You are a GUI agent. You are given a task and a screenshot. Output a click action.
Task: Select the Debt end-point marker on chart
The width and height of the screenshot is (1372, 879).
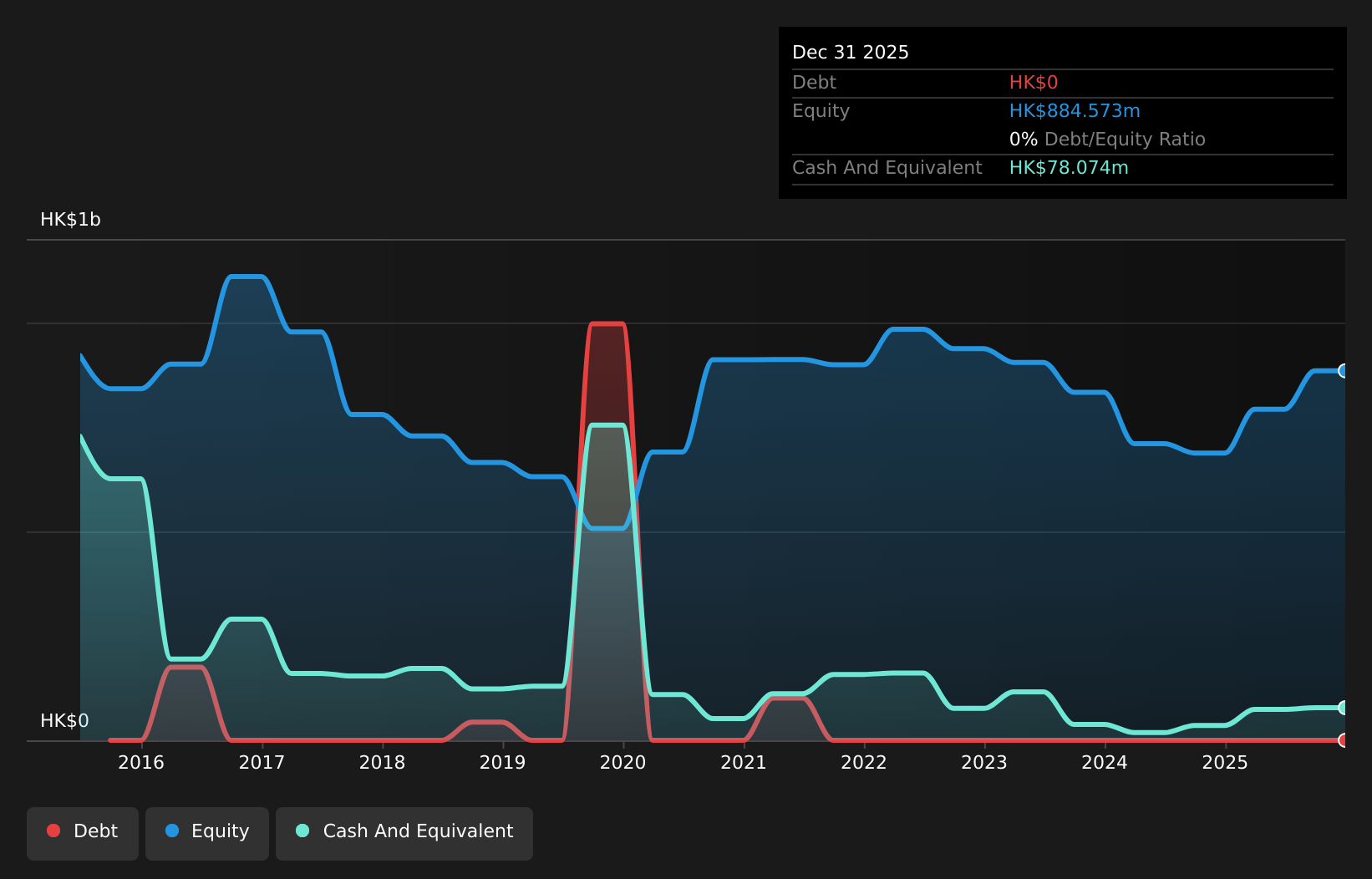[1344, 740]
